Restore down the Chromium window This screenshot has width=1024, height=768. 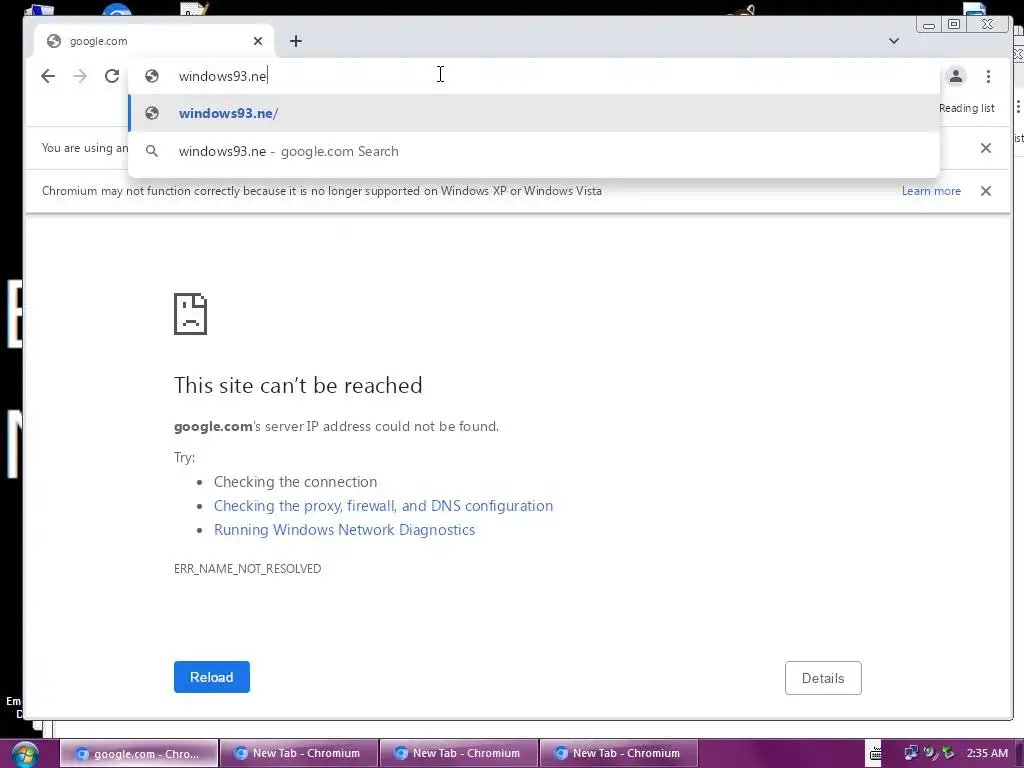[x=954, y=24]
